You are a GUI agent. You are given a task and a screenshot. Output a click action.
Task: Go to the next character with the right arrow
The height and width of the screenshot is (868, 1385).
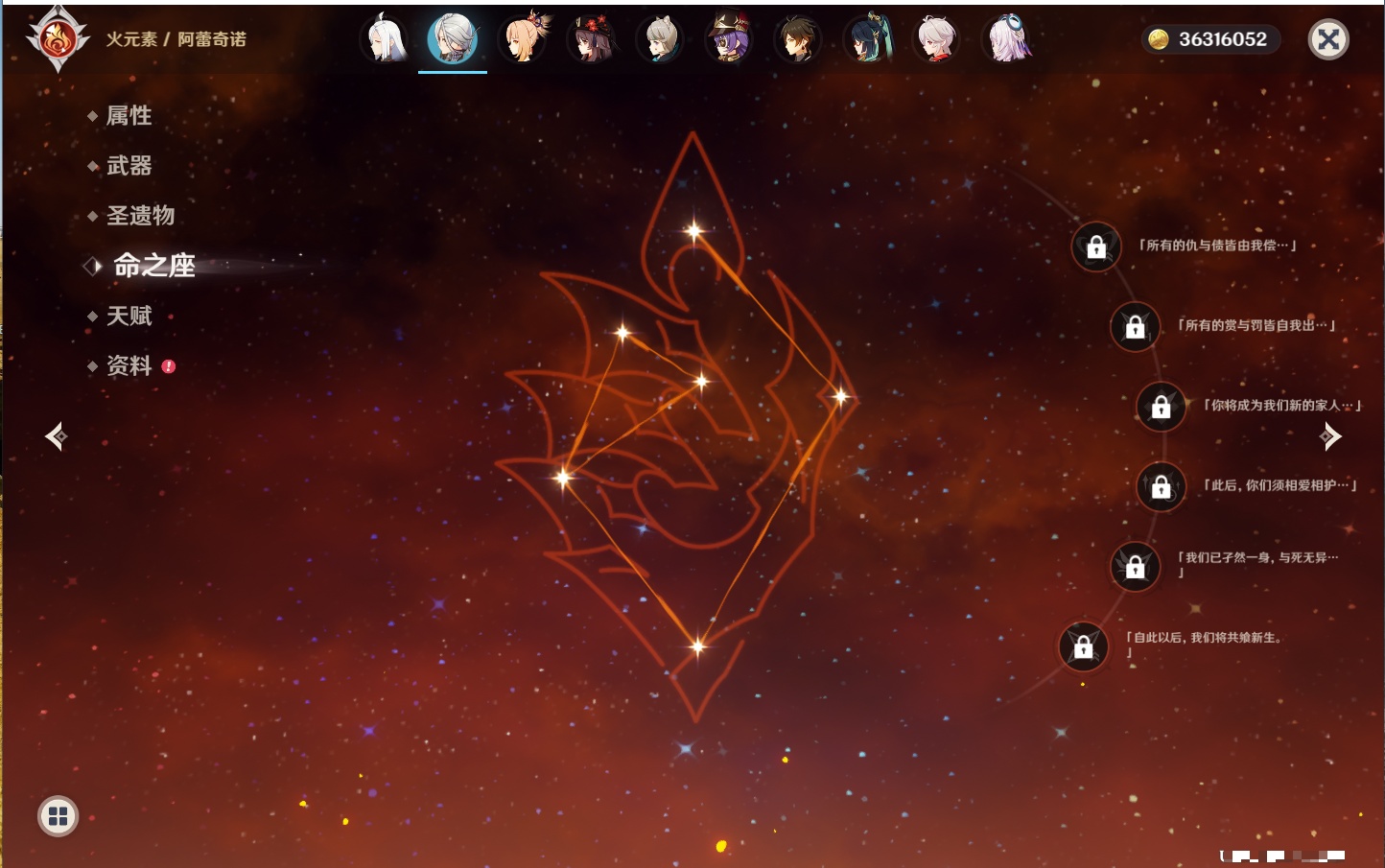(x=1330, y=436)
